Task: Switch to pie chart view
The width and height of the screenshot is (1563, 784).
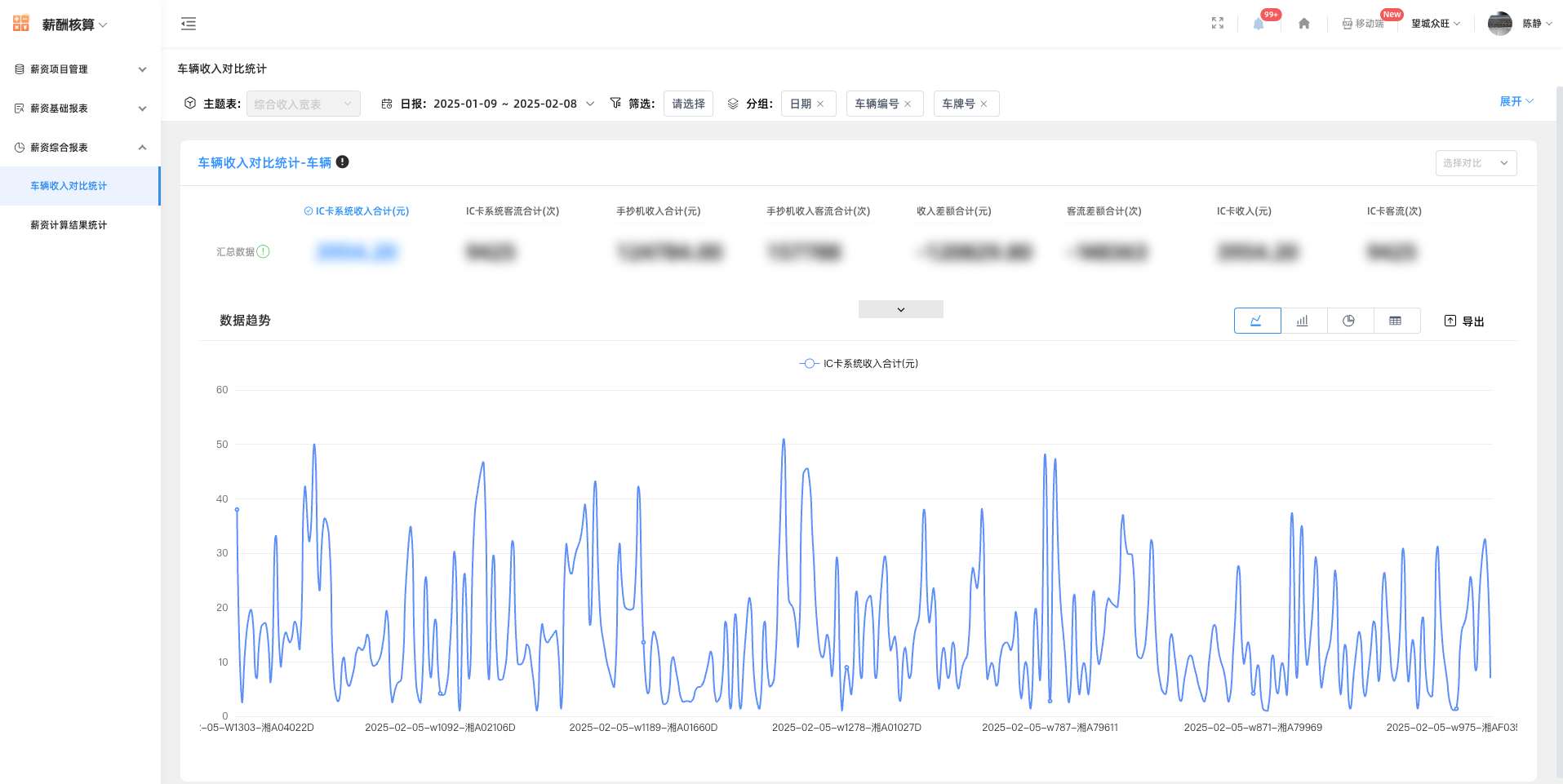Action: (1349, 321)
